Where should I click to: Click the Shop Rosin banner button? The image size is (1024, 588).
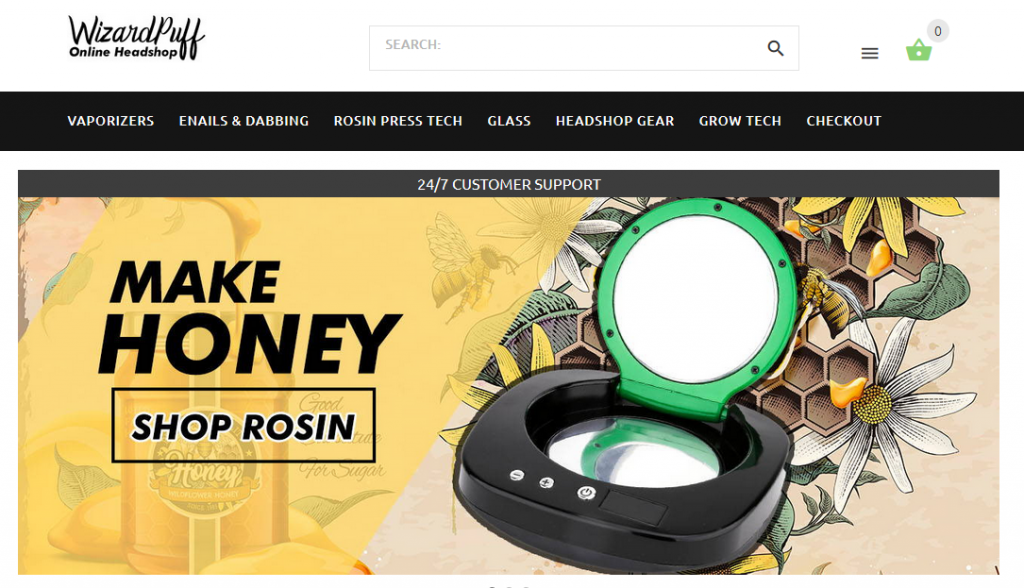(x=244, y=425)
